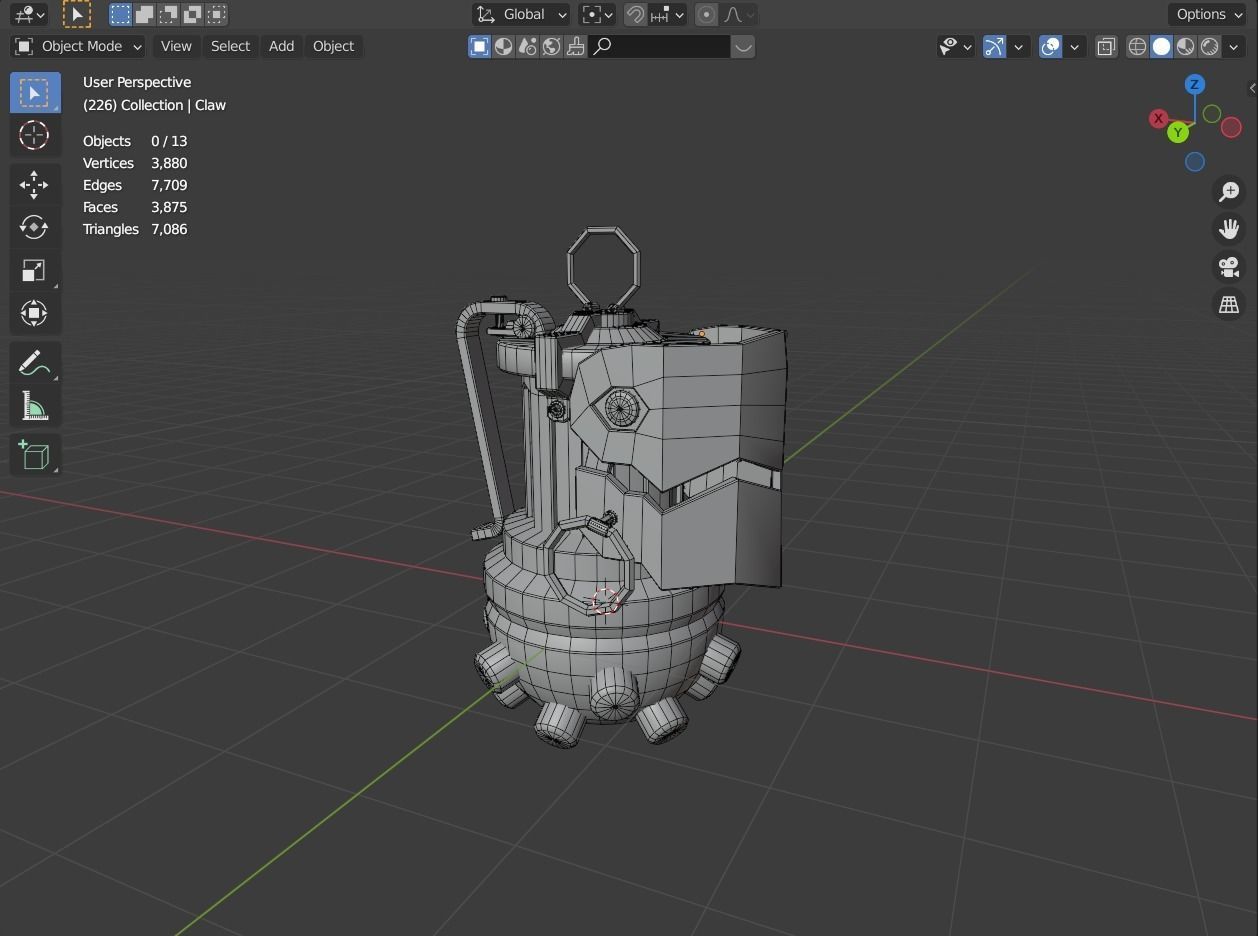This screenshot has width=1258, height=936.
Task: Set selection mode to intersect
Action: tap(217, 14)
